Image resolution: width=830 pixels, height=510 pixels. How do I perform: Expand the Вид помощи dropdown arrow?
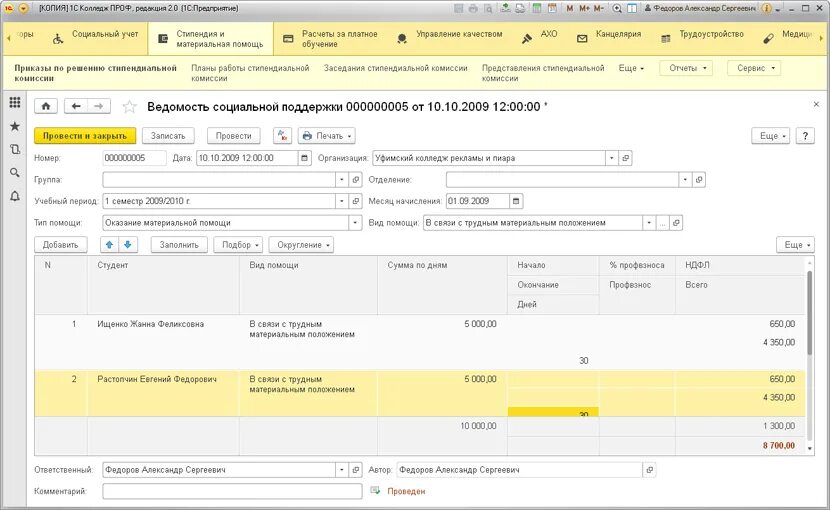[x=649, y=223]
